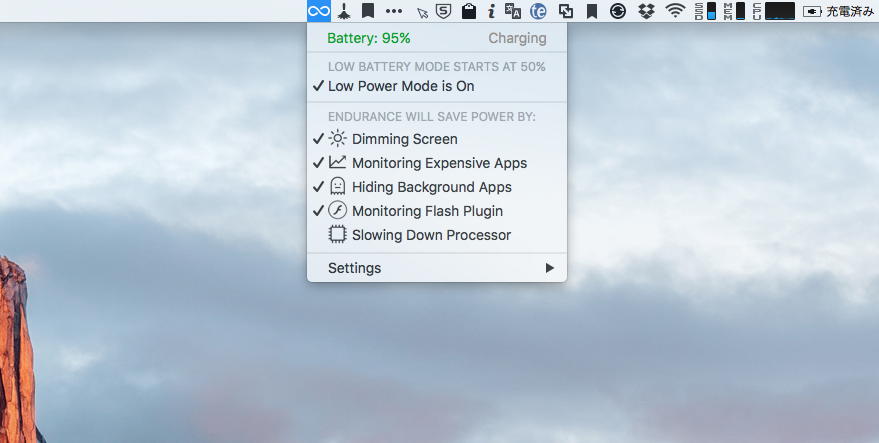Open the three-dots menu bar icon

pyautogui.click(x=394, y=11)
